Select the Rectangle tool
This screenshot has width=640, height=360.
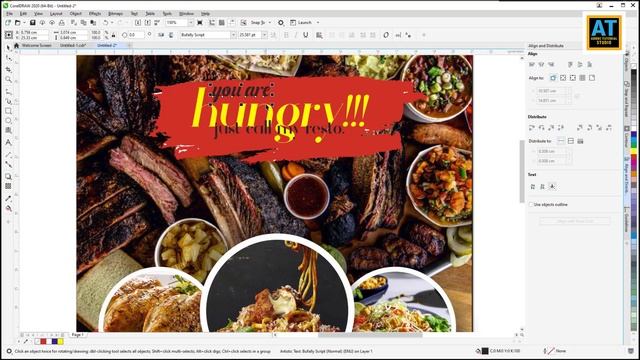coord(9,111)
